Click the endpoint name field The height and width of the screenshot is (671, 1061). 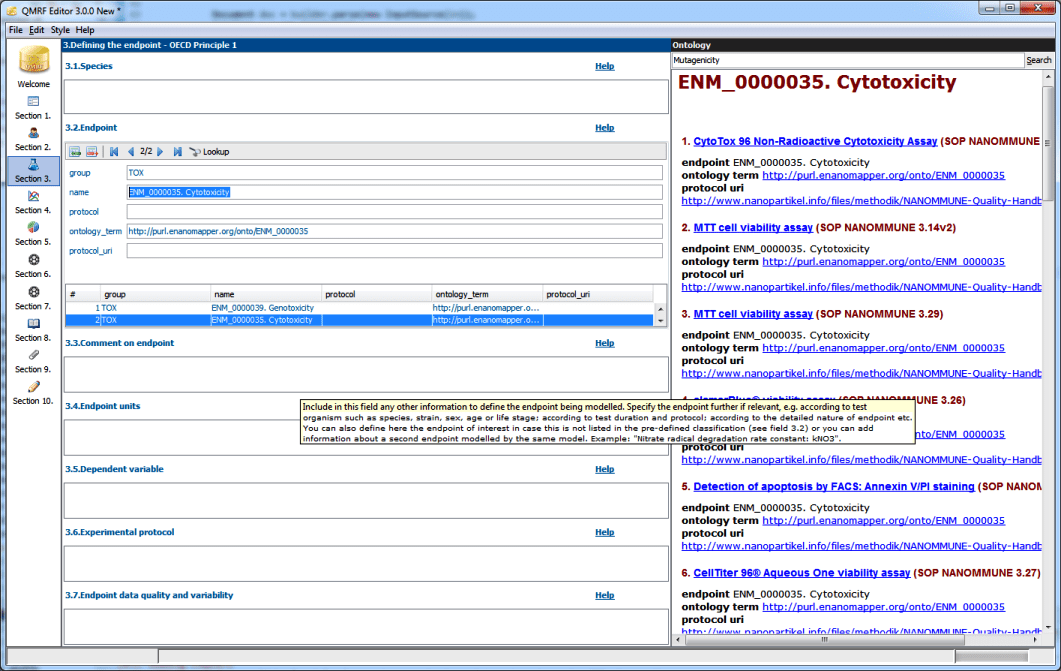point(394,192)
